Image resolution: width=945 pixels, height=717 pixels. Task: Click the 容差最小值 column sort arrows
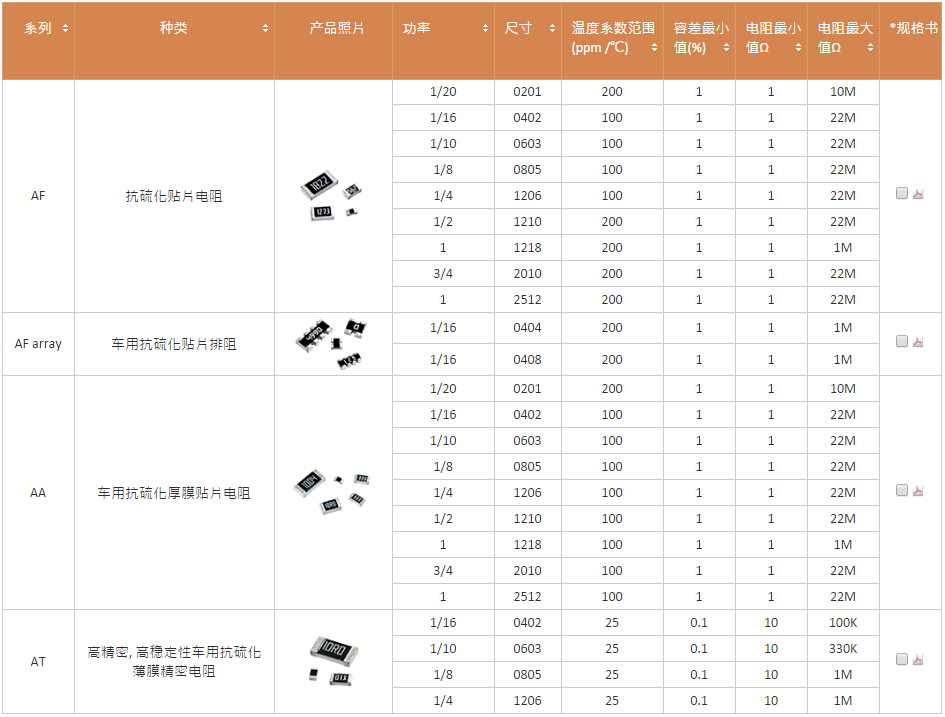(726, 47)
